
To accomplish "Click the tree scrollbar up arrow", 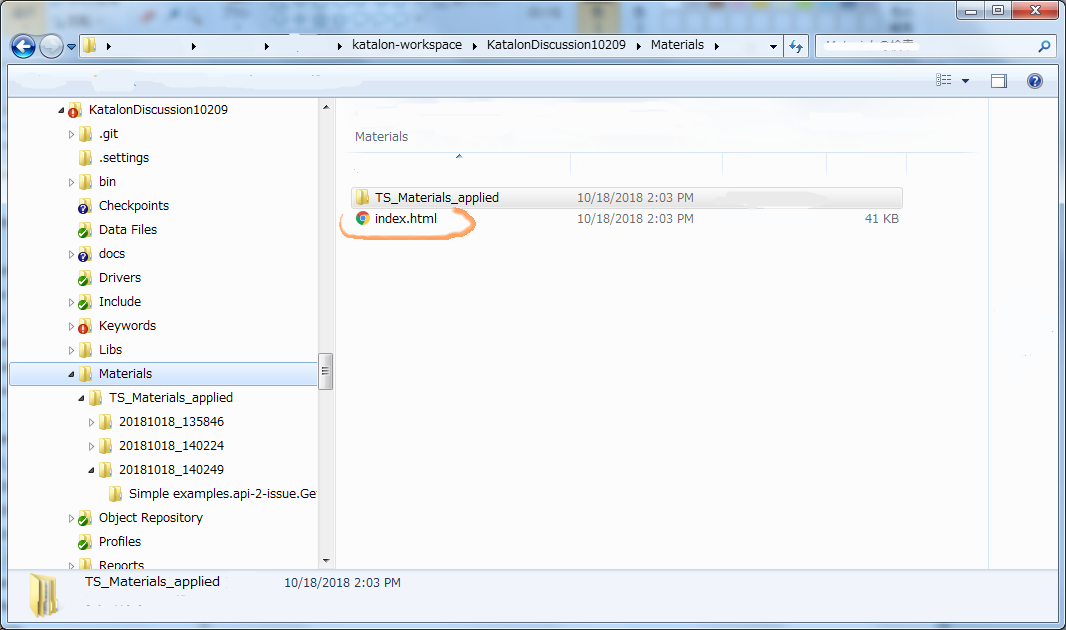I will [x=326, y=107].
